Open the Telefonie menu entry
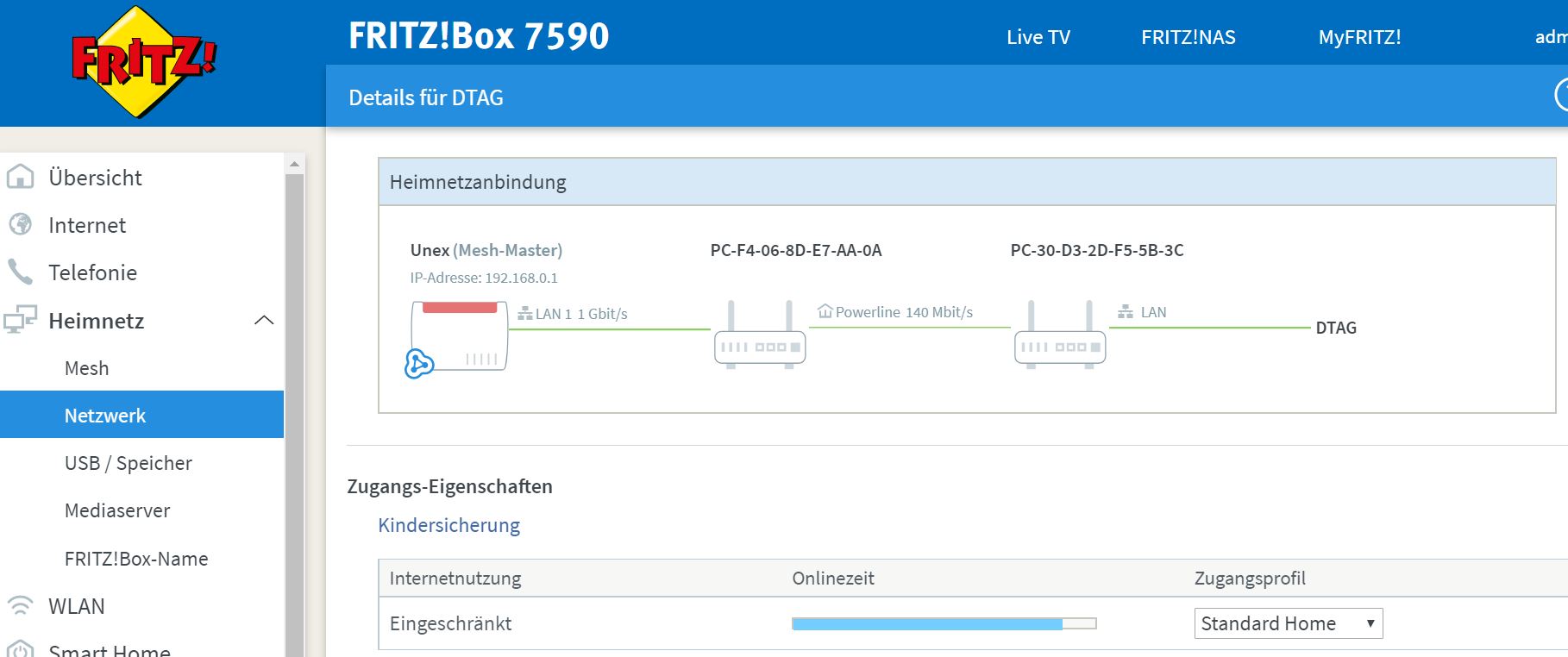The image size is (1568, 657). [92, 272]
